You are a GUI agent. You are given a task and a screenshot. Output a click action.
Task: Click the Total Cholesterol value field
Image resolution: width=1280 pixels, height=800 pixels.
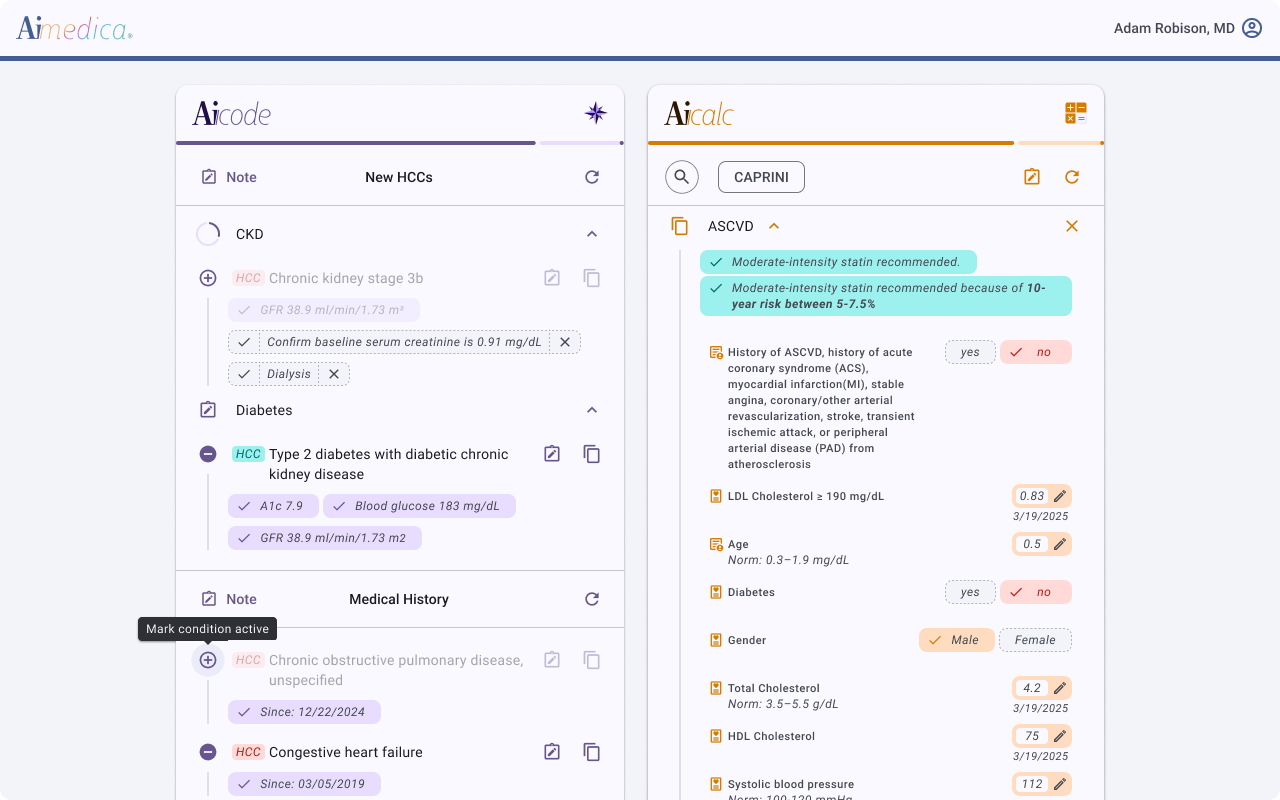click(1032, 688)
